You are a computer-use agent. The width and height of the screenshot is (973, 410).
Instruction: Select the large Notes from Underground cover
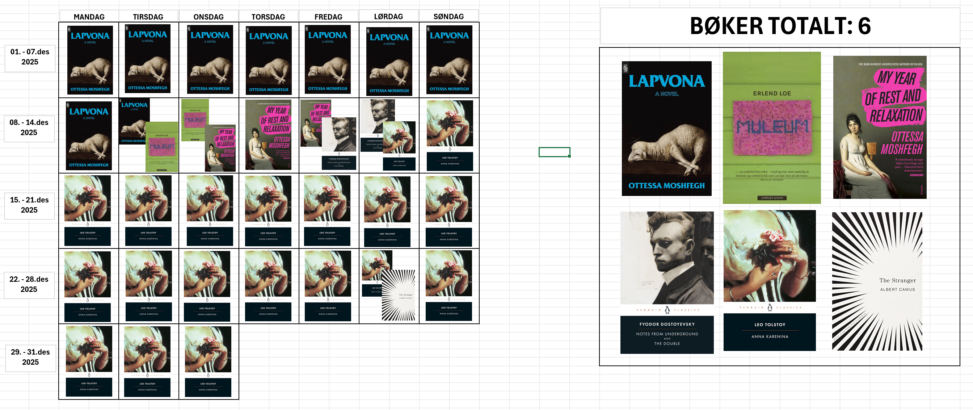click(666, 281)
